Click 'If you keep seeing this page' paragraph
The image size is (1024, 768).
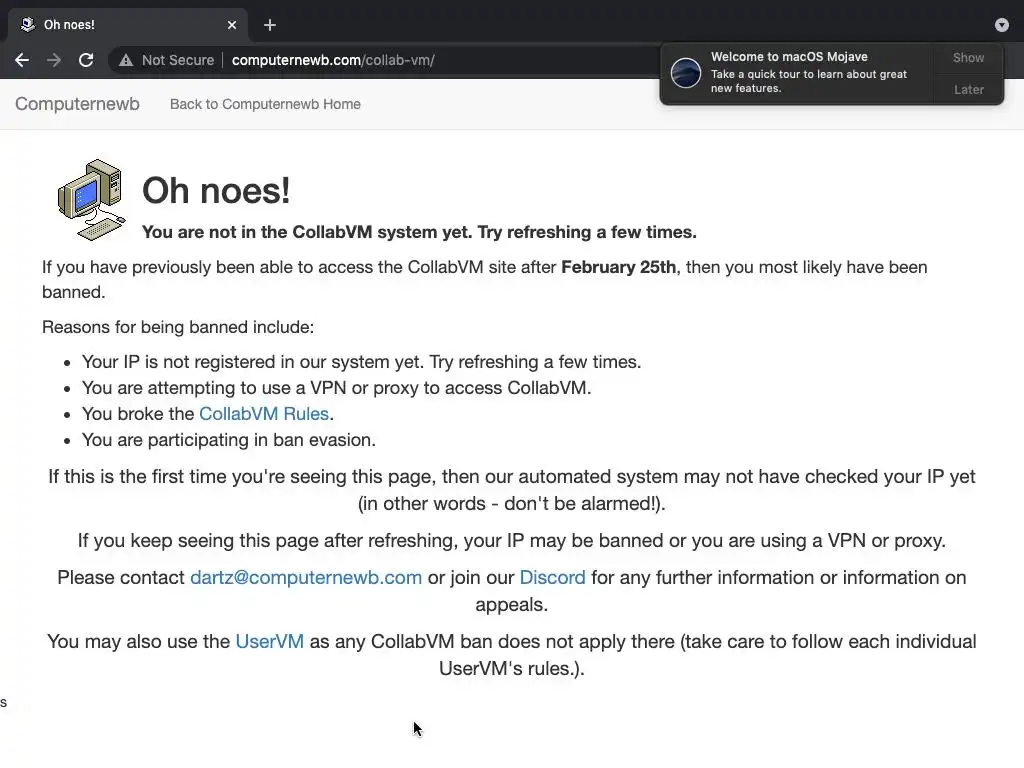click(511, 540)
